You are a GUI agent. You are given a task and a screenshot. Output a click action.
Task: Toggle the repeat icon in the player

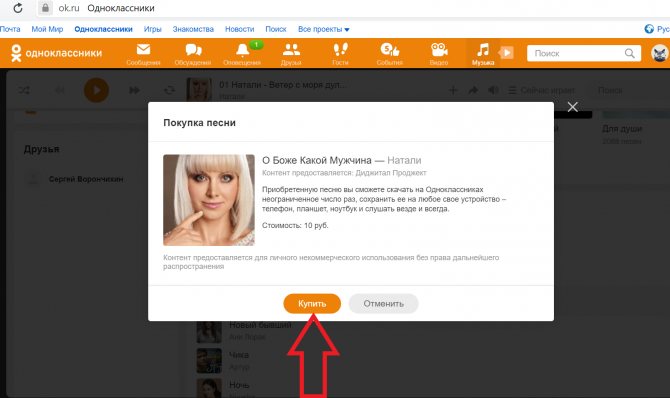click(x=170, y=90)
